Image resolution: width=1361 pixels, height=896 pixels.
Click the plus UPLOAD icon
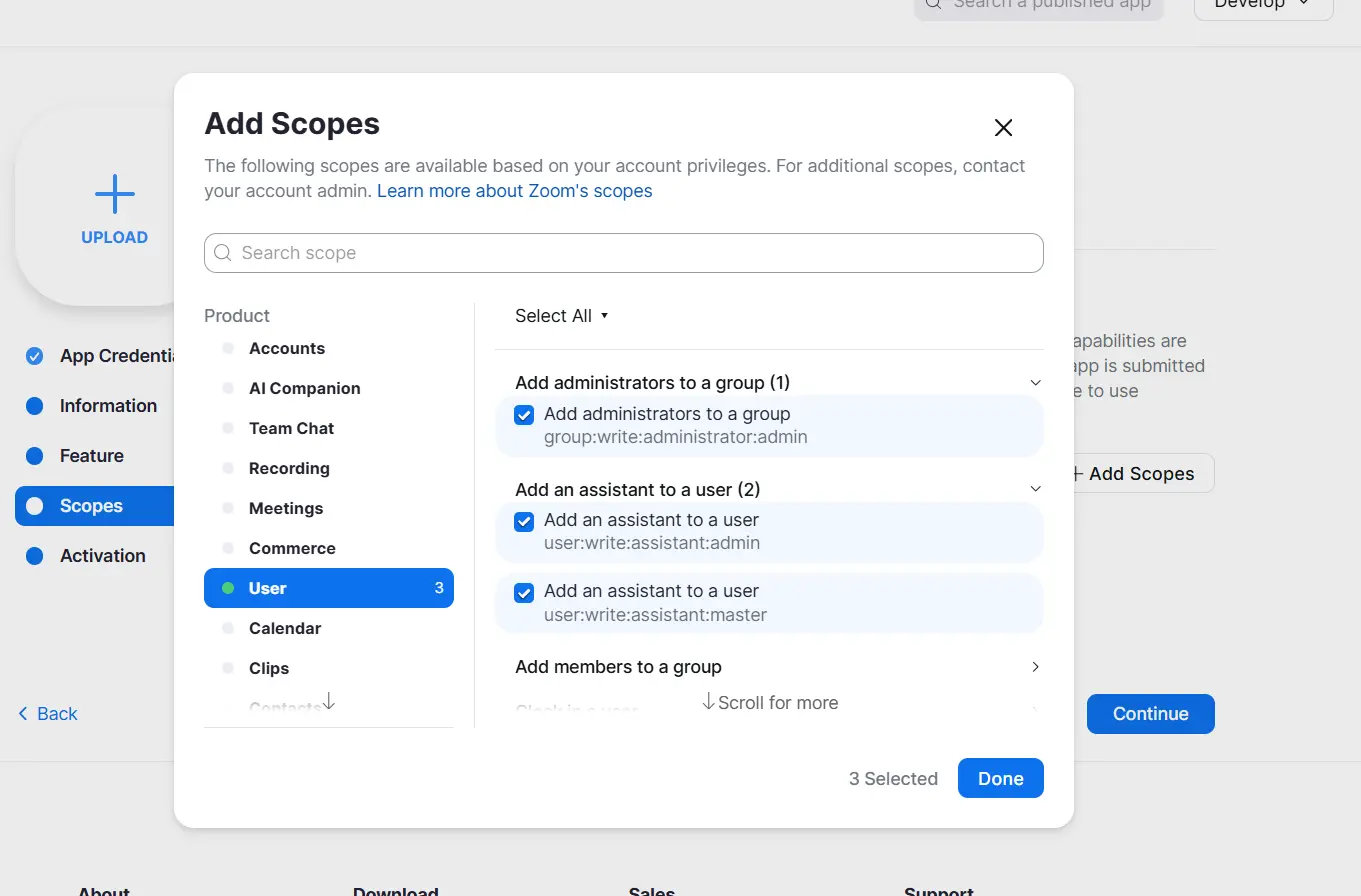point(114,194)
